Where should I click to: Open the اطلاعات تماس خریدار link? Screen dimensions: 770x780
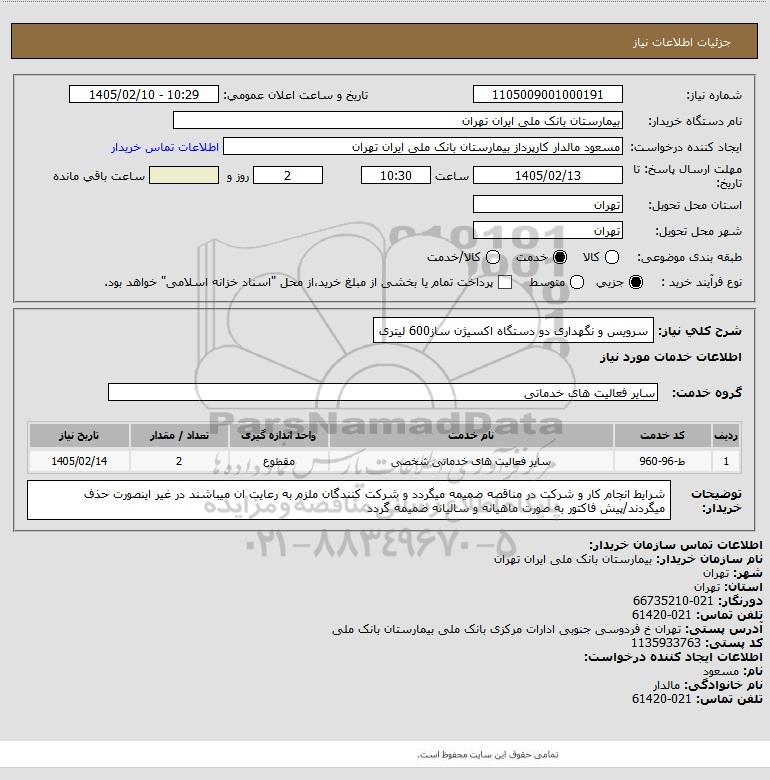pyautogui.click(x=165, y=147)
